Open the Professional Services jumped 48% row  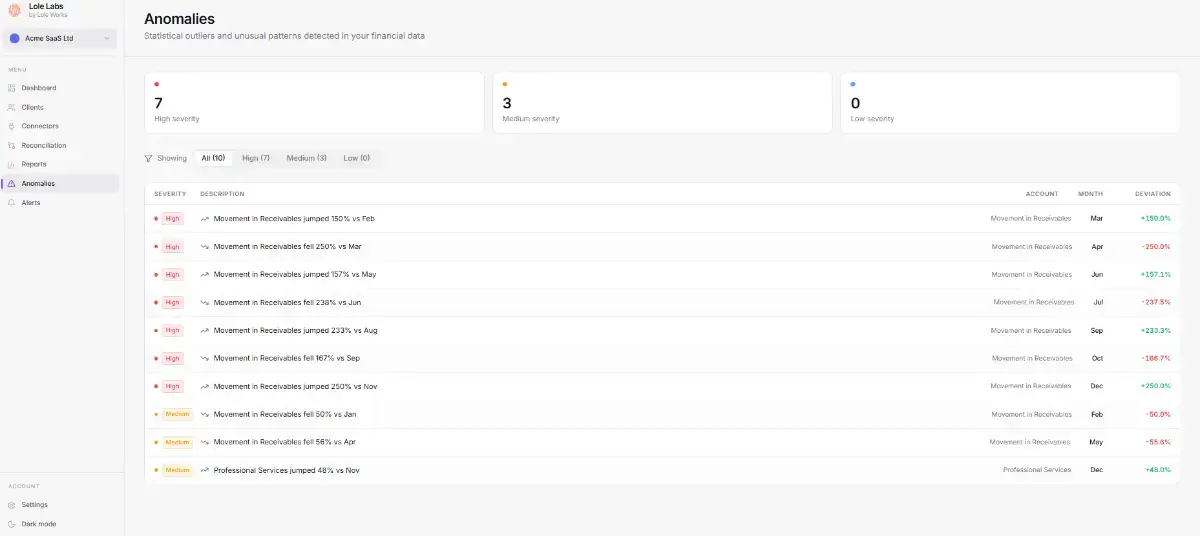point(662,470)
